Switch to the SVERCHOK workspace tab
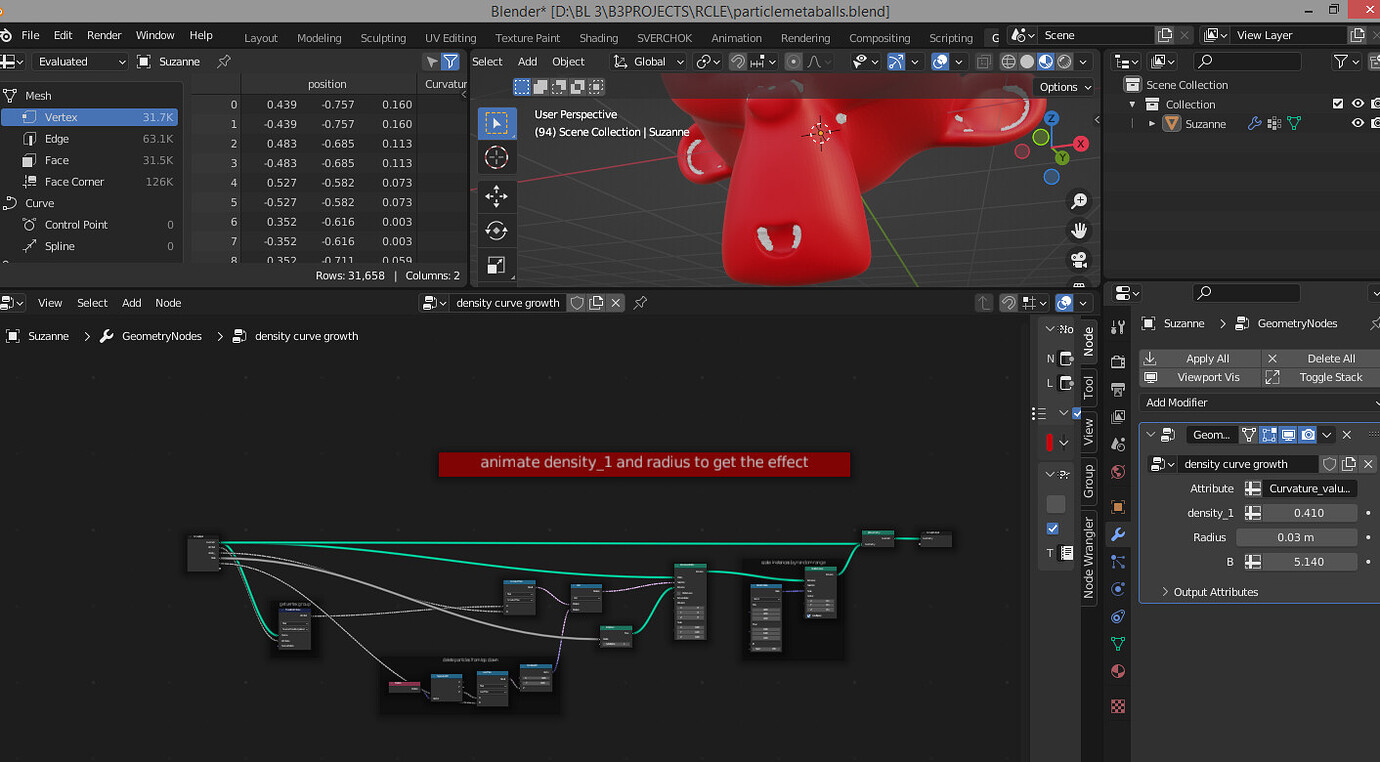 664,38
